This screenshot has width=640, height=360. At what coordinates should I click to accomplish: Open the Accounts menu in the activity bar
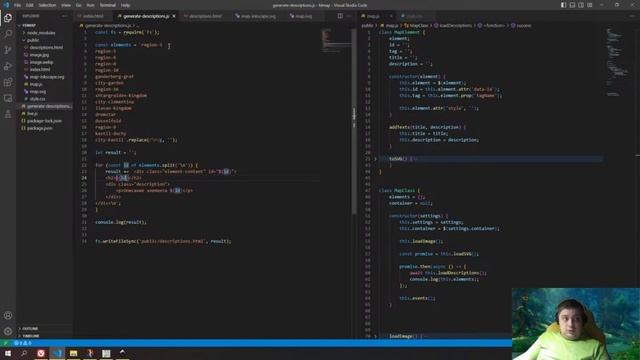tap(8, 315)
